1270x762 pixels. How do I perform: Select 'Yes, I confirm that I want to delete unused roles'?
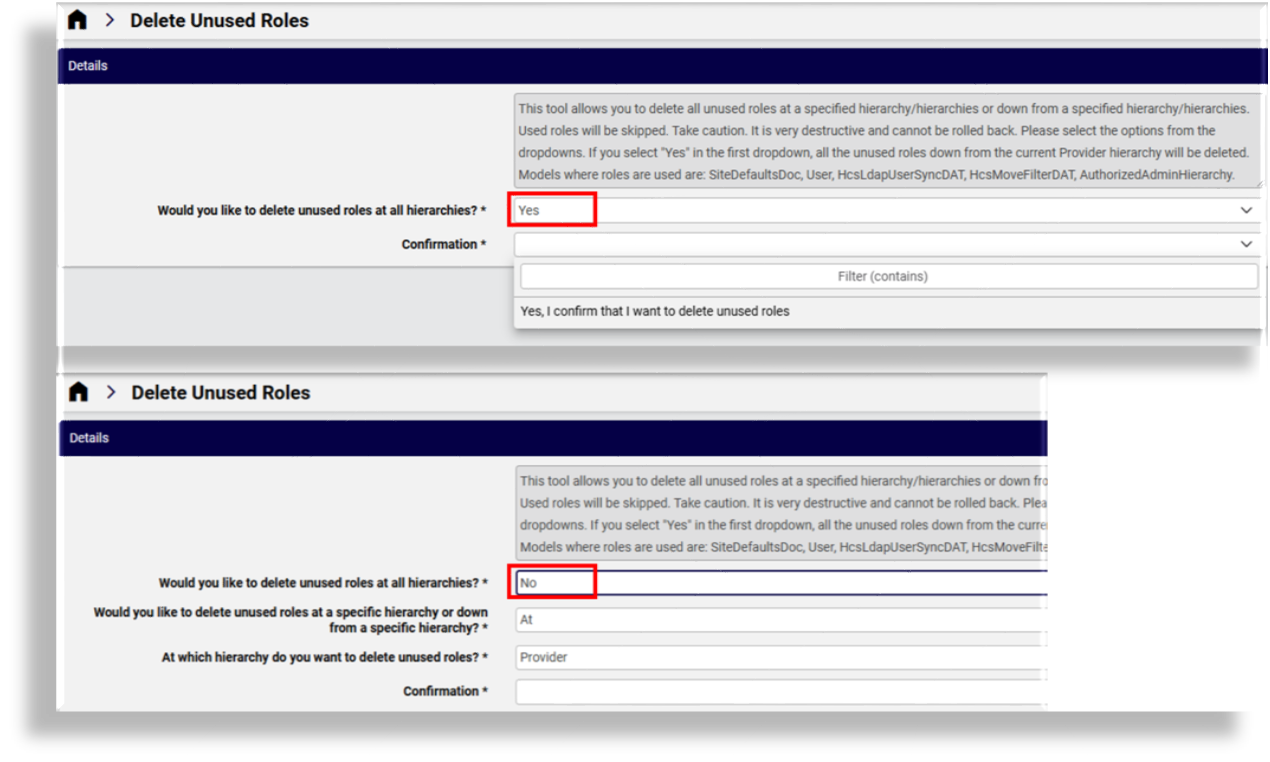pos(655,312)
